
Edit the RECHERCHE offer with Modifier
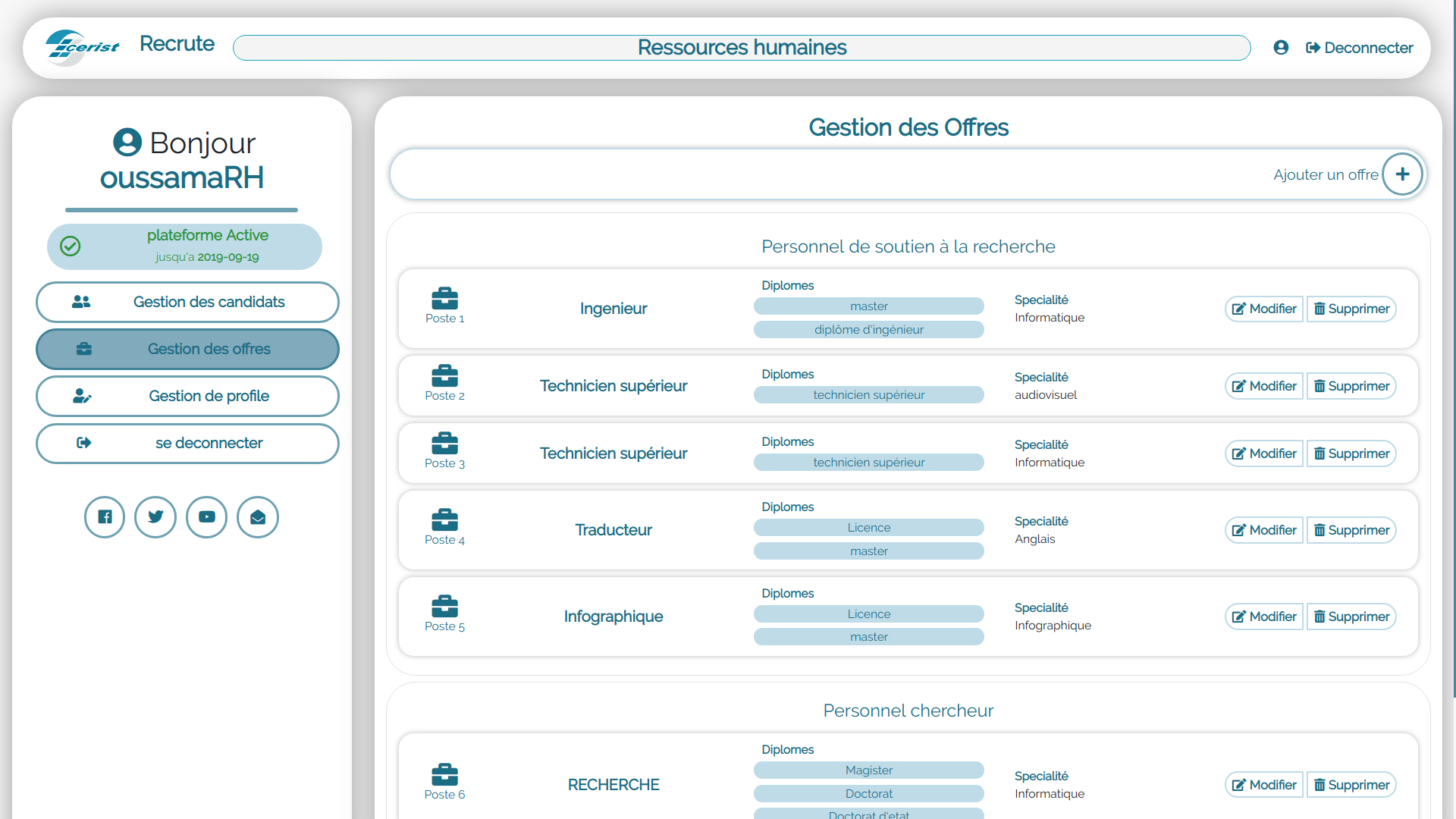(x=1264, y=785)
